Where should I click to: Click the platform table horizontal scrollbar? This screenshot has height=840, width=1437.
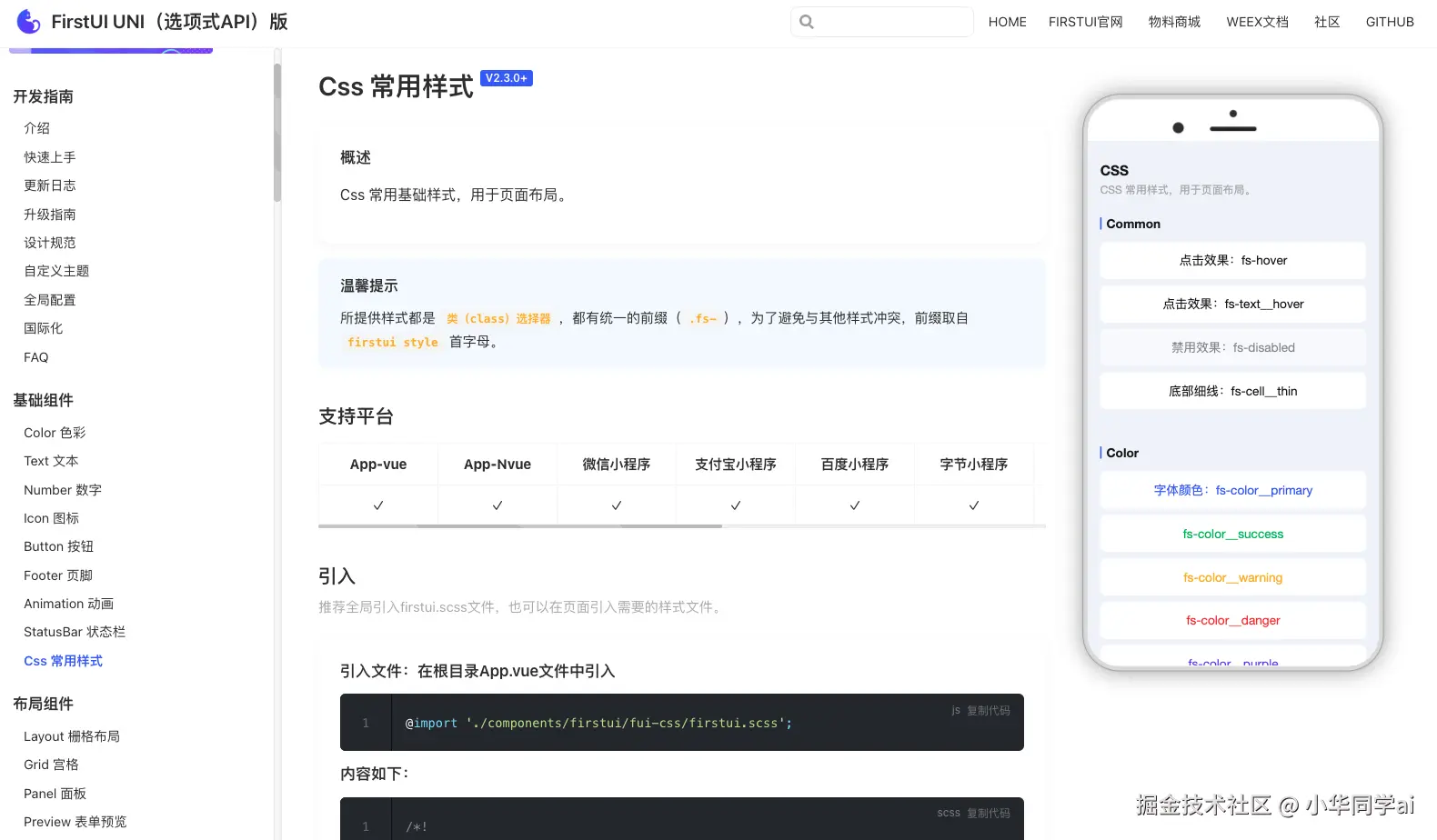pos(520,526)
